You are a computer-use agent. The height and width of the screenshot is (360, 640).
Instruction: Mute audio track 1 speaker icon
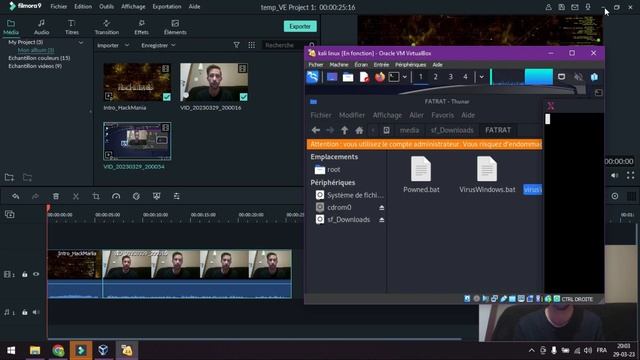[36, 312]
